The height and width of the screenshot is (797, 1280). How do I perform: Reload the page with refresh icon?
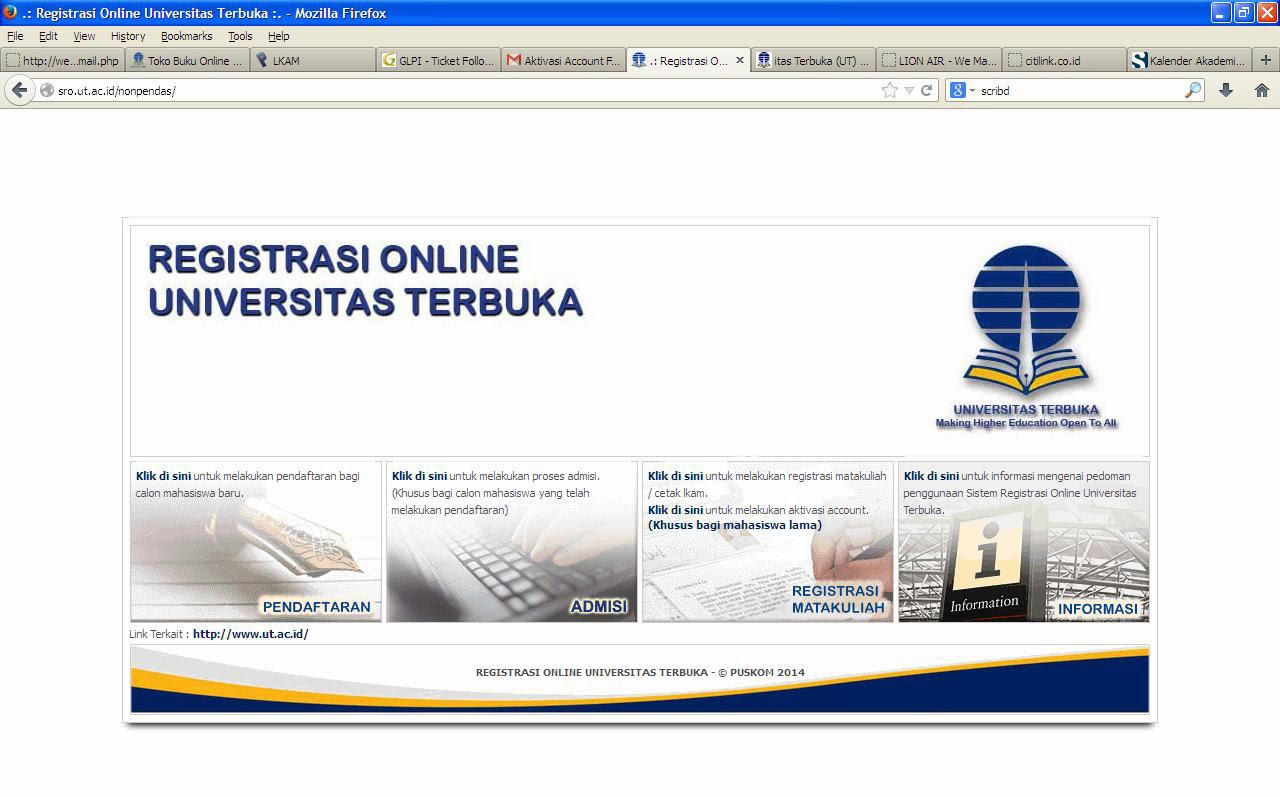(927, 90)
